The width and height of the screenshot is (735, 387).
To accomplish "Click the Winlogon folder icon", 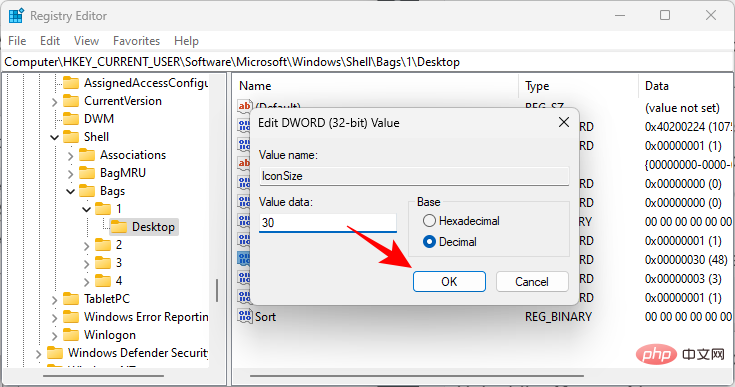I will tap(71, 335).
